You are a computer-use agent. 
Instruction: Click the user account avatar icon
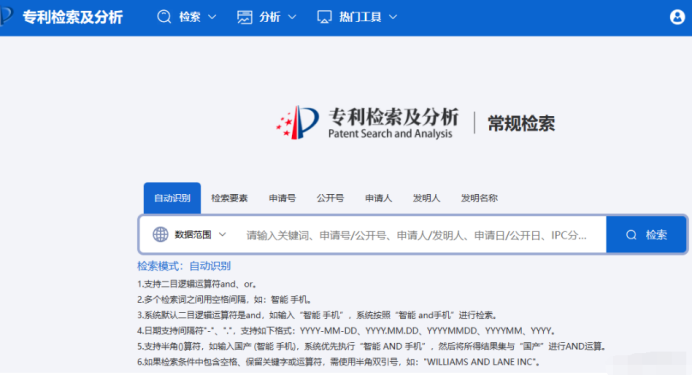tap(677, 17)
